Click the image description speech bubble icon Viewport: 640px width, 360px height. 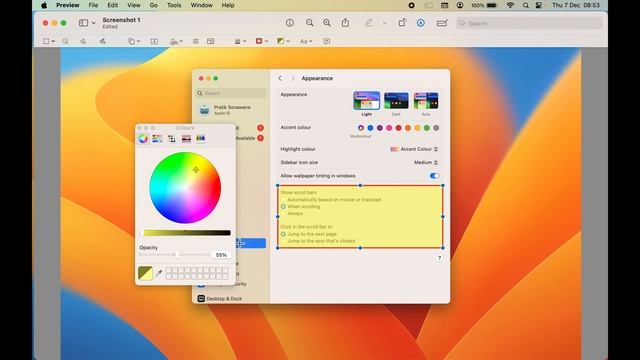[327, 41]
